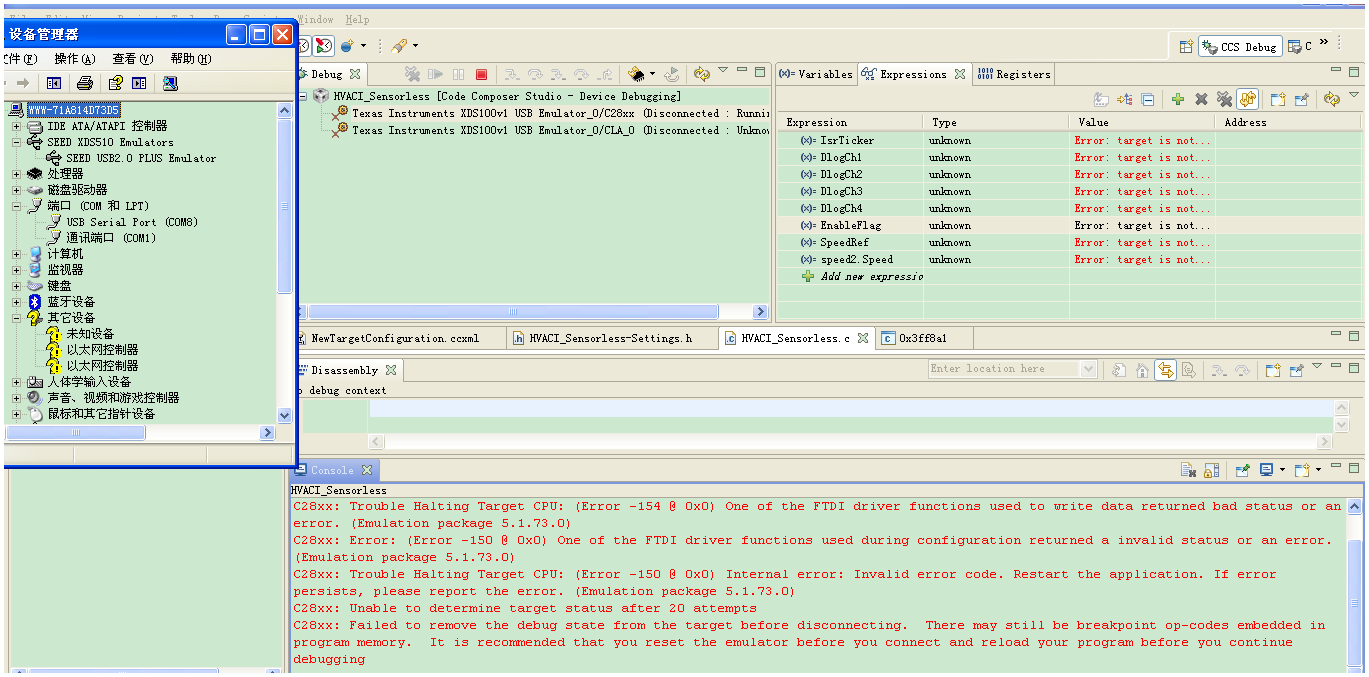Click the properties help icon in Device Manager
Viewport: 1369px width, 677px height.
point(116,83)
